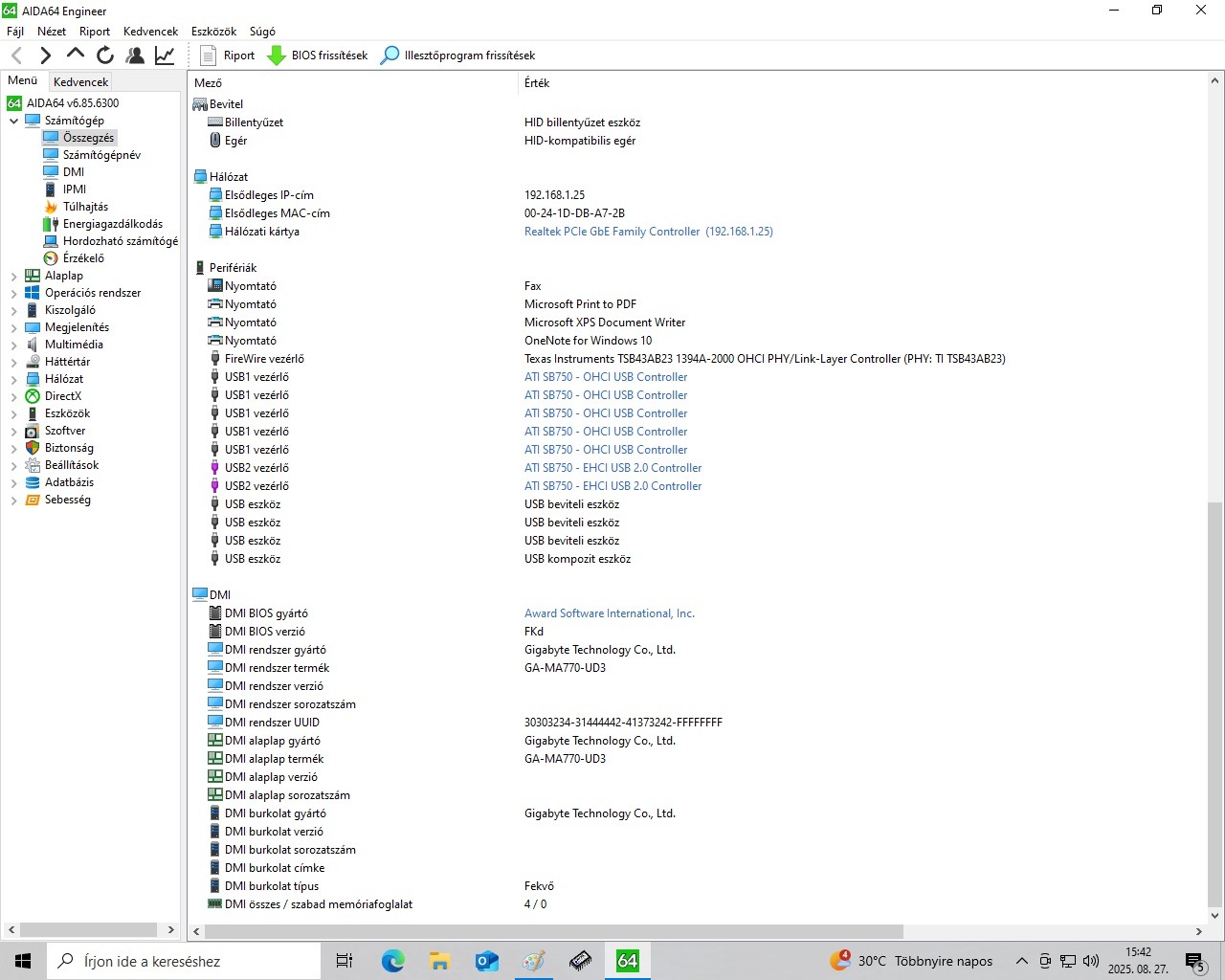
Task: Click the Forward navigation arrow
Action: pyautogui.click(x=45, y=56)
